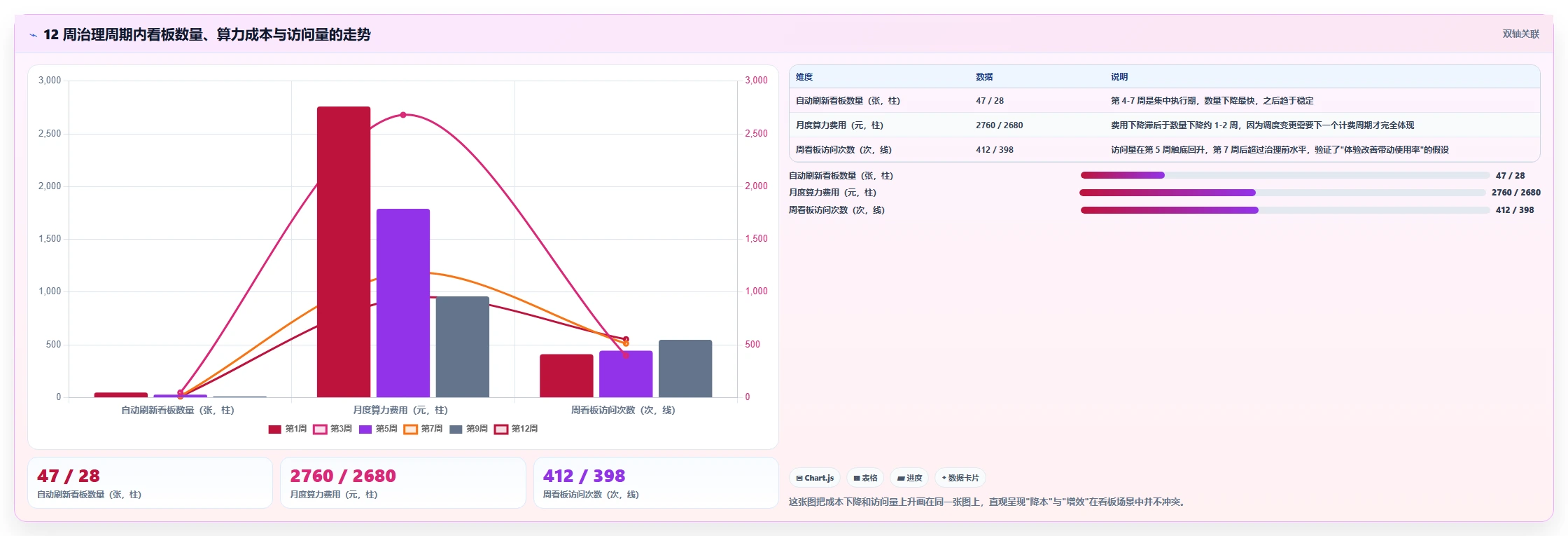Click the note starting 访问量在第 5 周触底回升
The width and height of the screenshot is (1568, 536).
1280,150
